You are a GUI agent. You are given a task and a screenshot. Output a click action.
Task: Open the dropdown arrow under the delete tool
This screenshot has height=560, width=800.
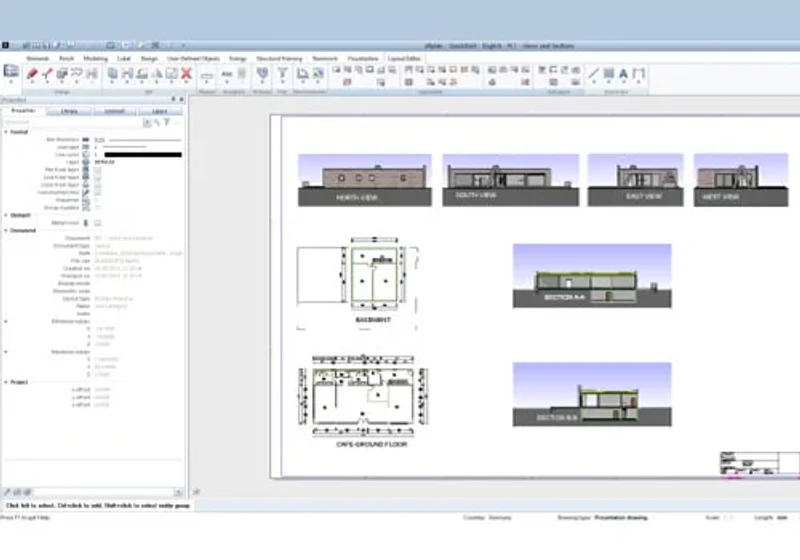pyautogui.click(x=186, y=83)
